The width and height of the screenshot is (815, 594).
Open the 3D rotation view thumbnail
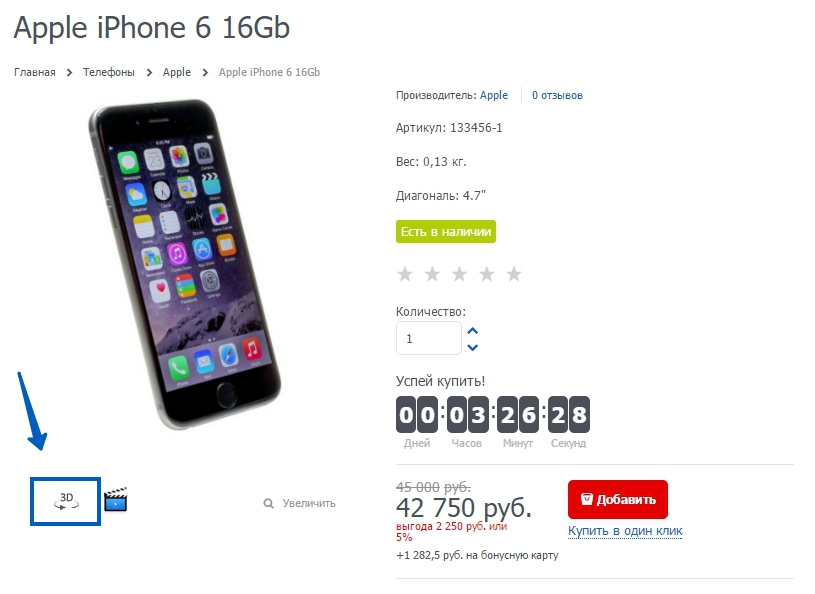(x=65, y=501)
